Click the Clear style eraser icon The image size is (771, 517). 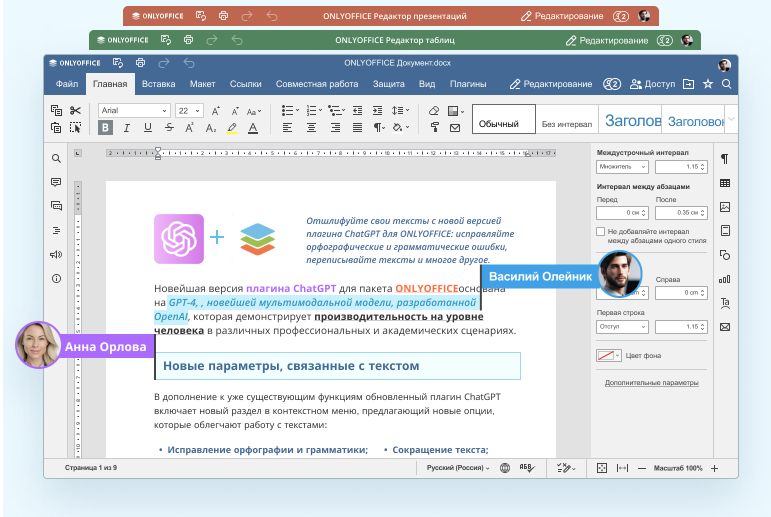[x=434, y=111]
